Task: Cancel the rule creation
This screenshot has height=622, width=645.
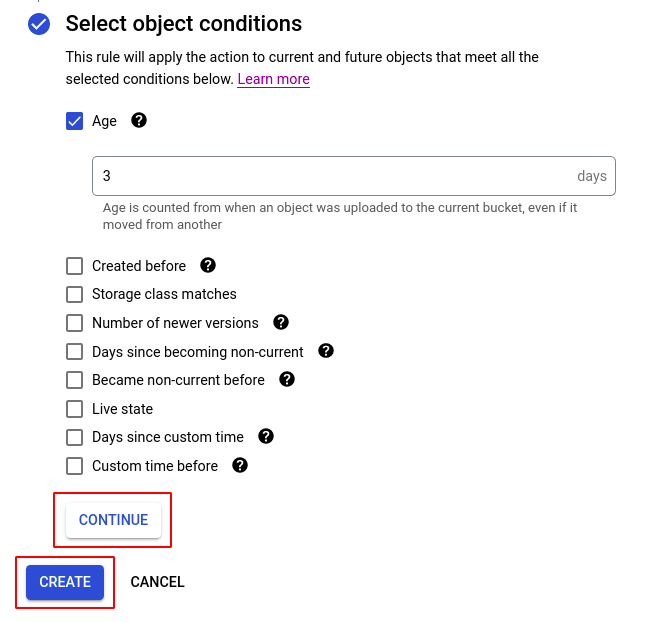Action: pyautogui.click(x=157, y=582)
